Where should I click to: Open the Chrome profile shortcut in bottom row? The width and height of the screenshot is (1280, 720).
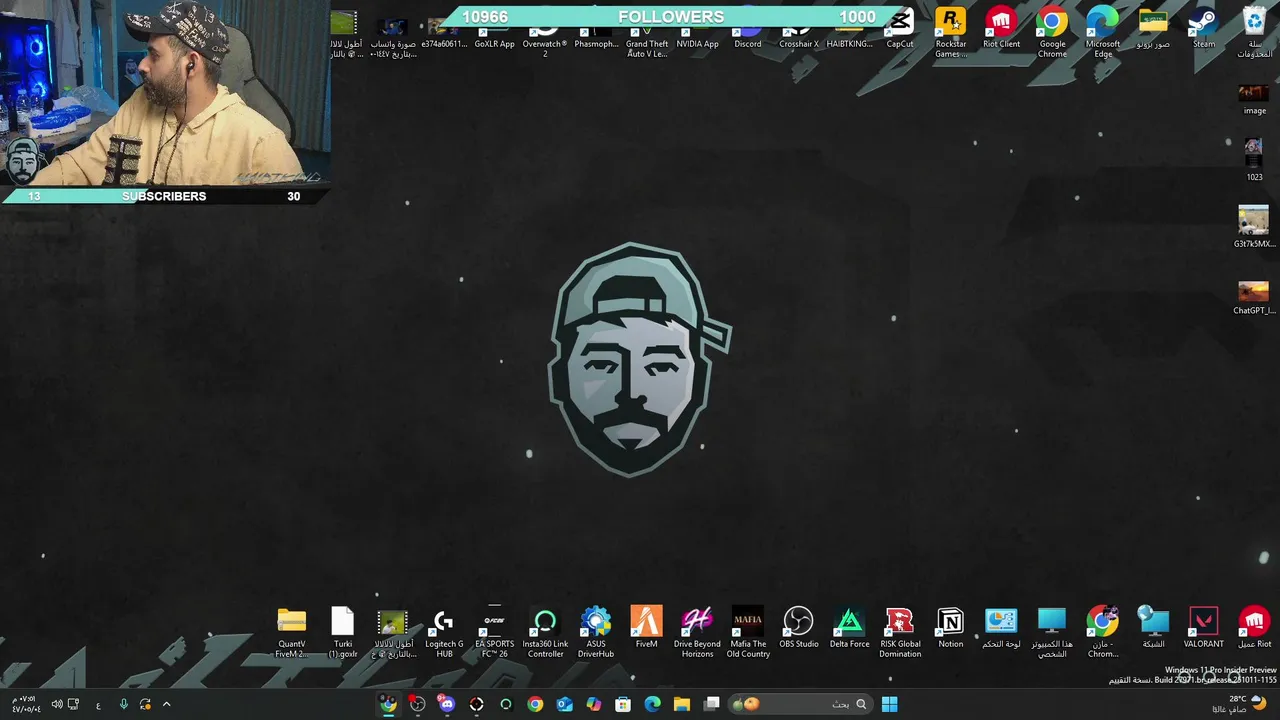point(1102,632)
